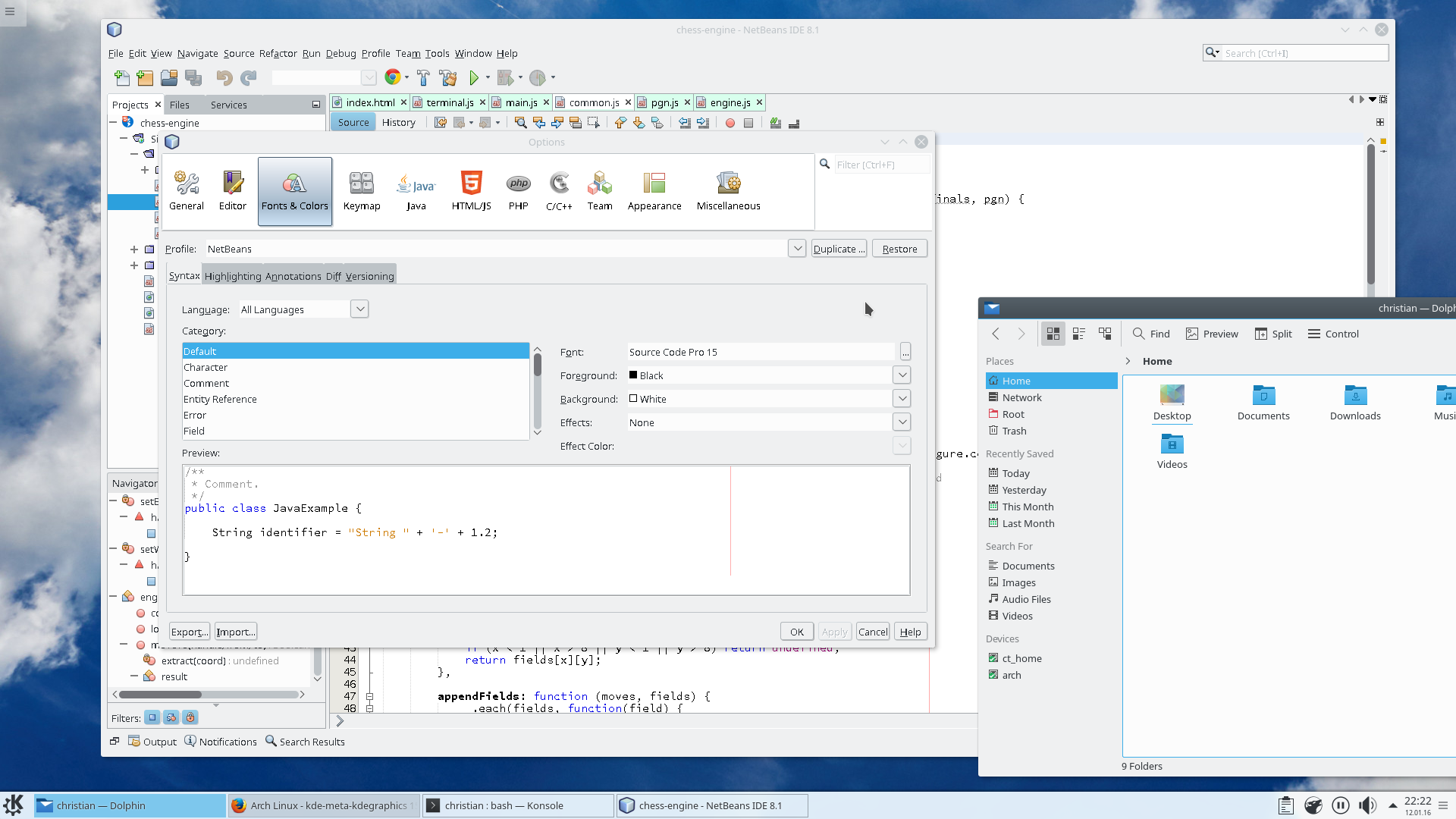Open the Keymap options category
The width and height of the screenshot is (1456, 819).
362,191
